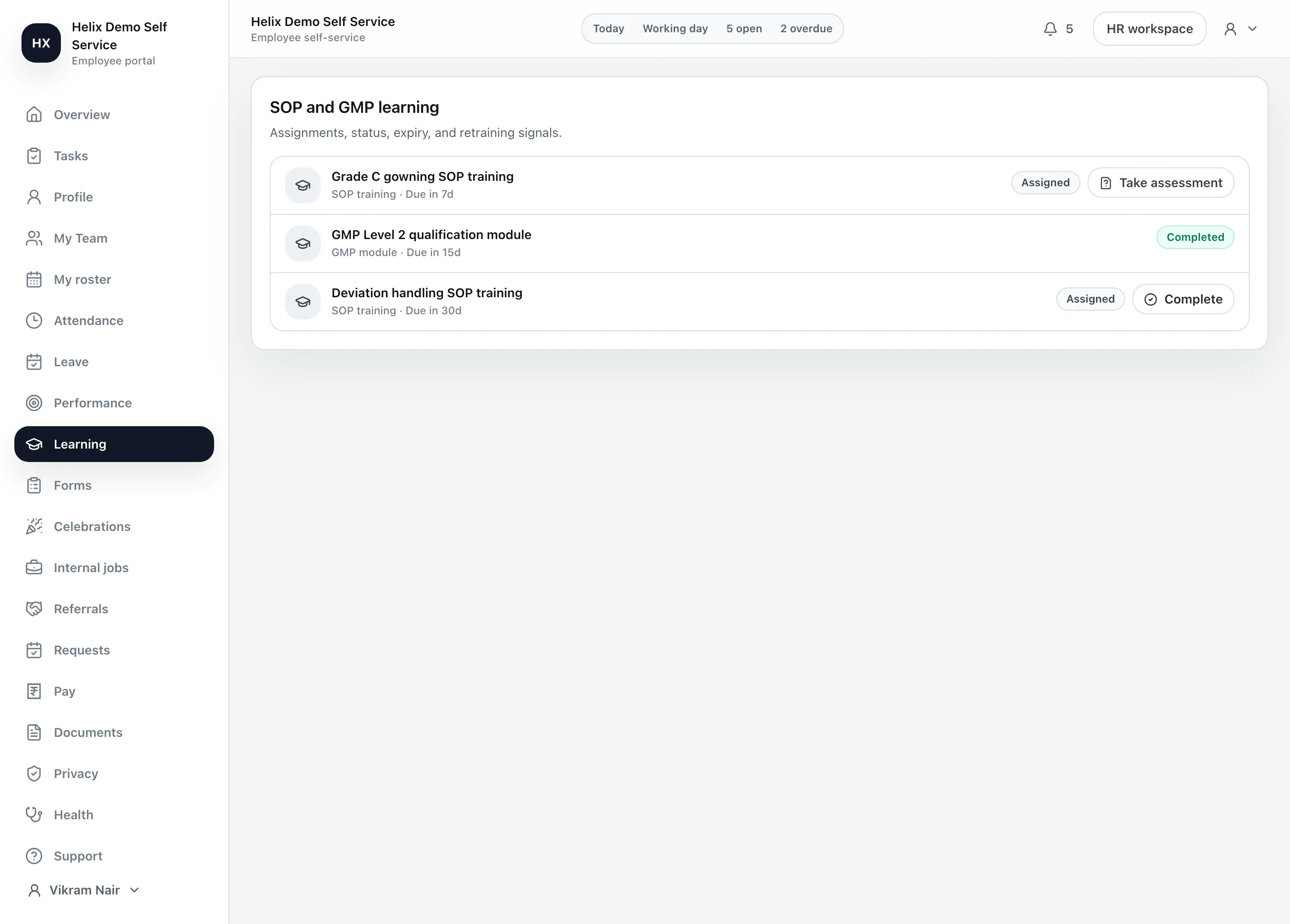The height and width of the screenshot is (924, 1290).
Task: Select the active Learning menu item
Action: click(x=114, y=444)
